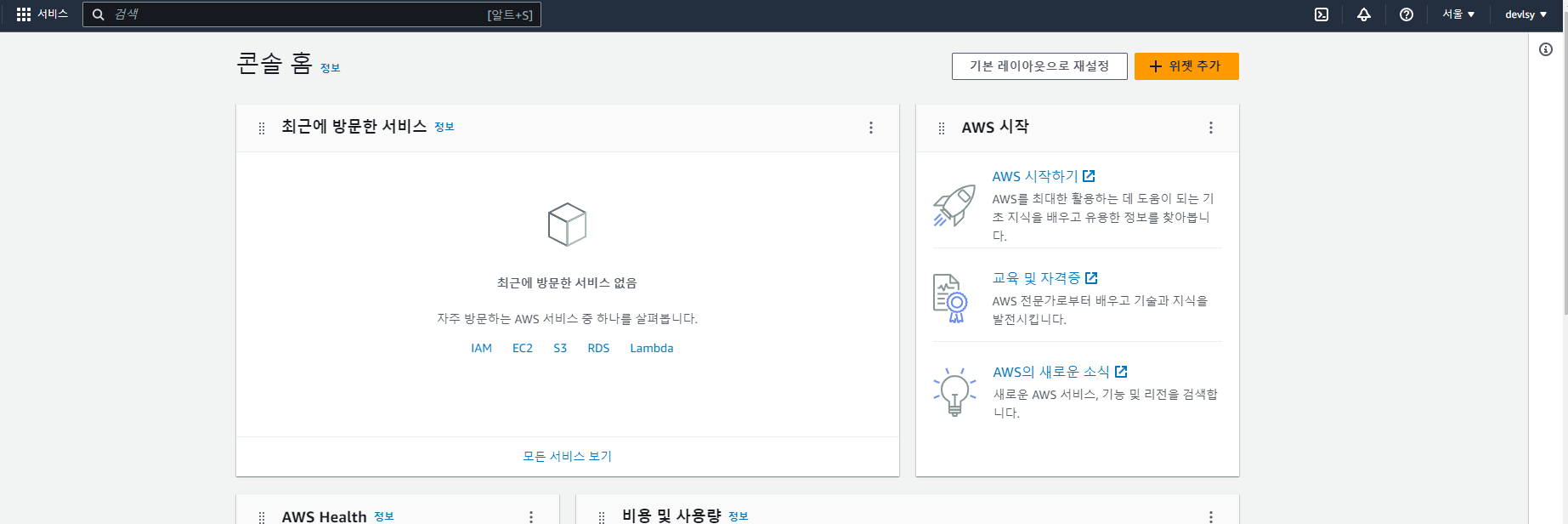The image size is (1568, 524).
Task: Open the 최근에 방문한 서비스 widget options menu
Action: (x=871, y=128)
